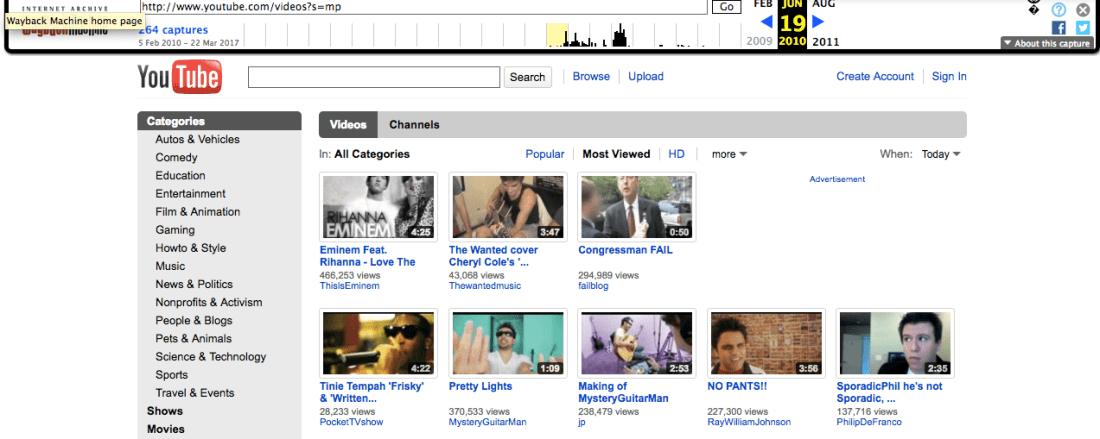
Task: Go to previous capture with left arrow
Action: 766,21
